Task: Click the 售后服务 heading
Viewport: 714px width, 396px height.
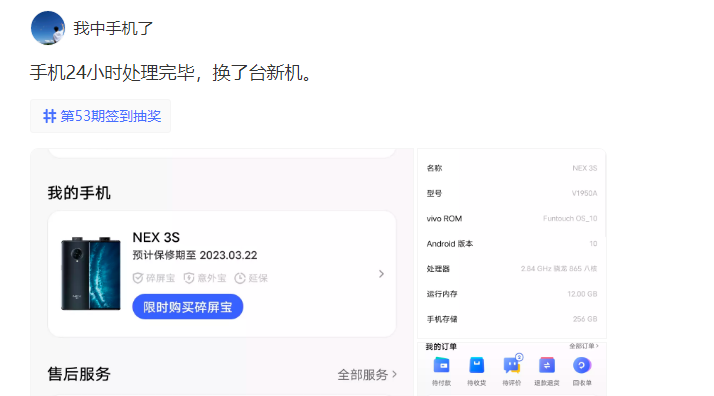Action: (x=79, y=374)
